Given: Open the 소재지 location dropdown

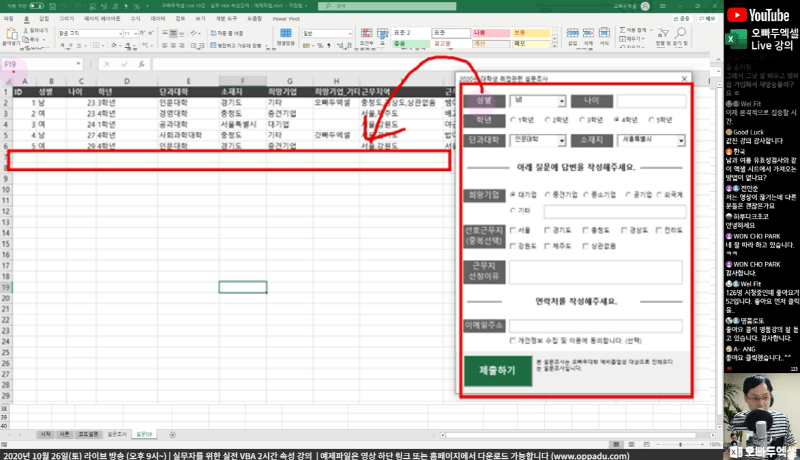Looking at the screenshot, I should [681, 140].
